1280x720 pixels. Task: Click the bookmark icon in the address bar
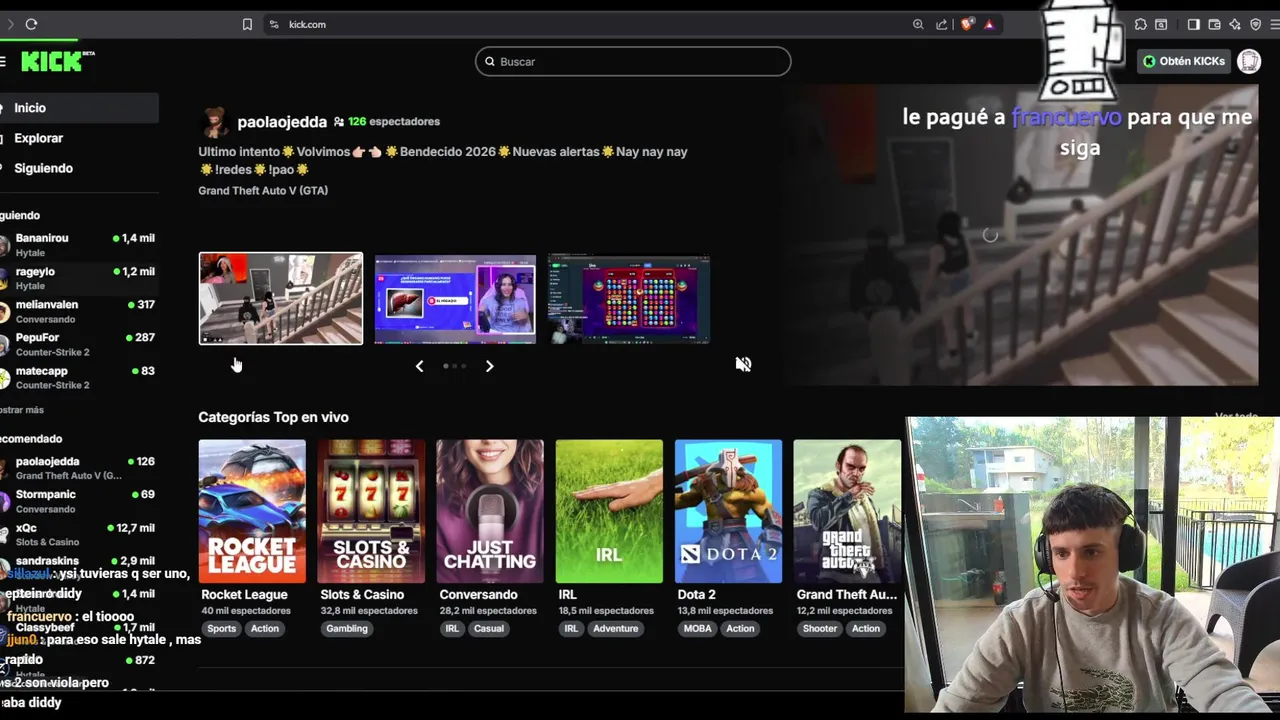[247, 24]
